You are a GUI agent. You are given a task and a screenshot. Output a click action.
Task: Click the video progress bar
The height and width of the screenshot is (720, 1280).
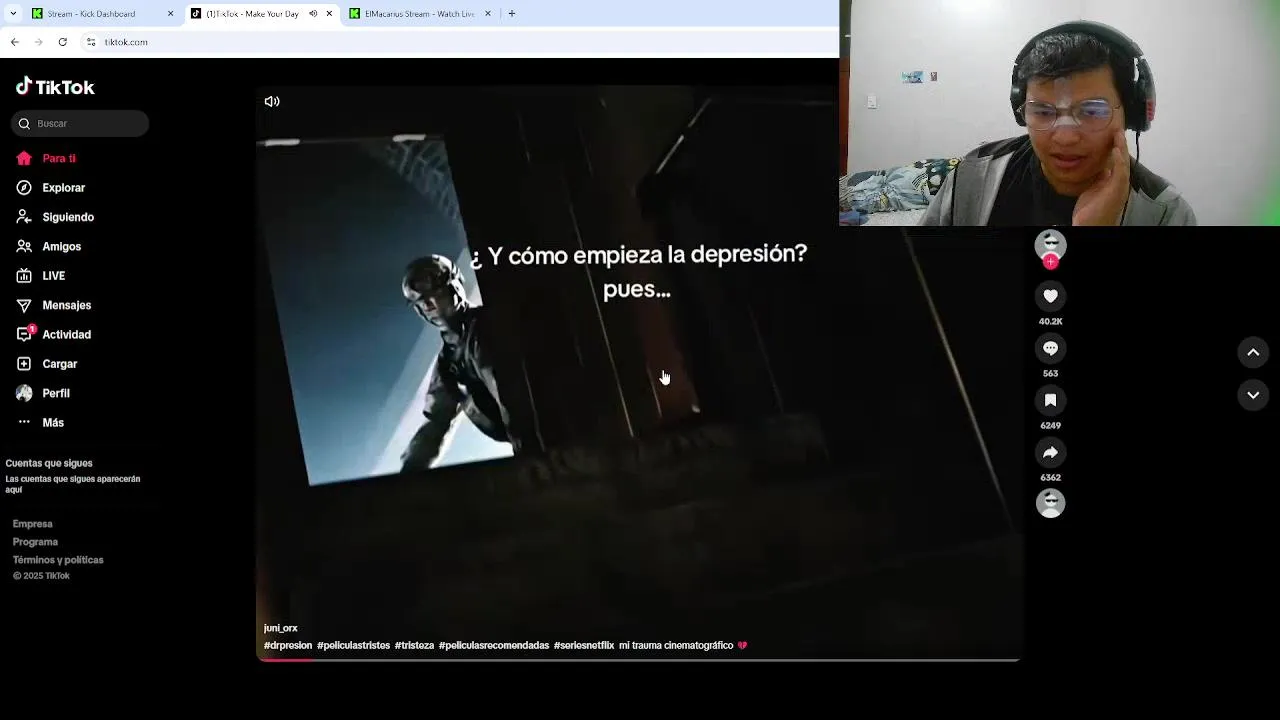639,660
